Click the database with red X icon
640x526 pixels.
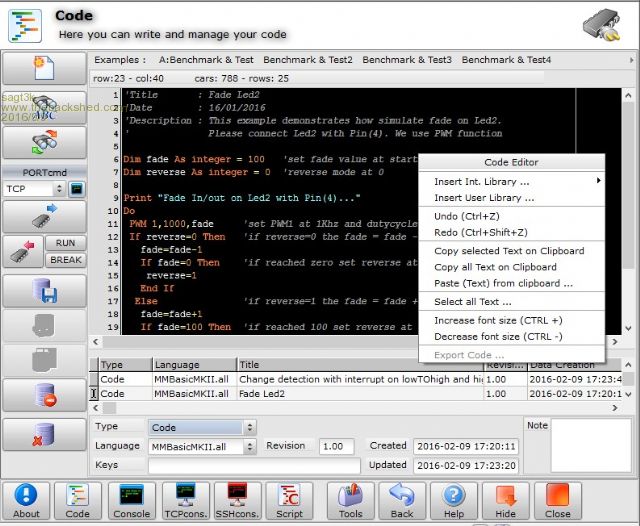44,434
